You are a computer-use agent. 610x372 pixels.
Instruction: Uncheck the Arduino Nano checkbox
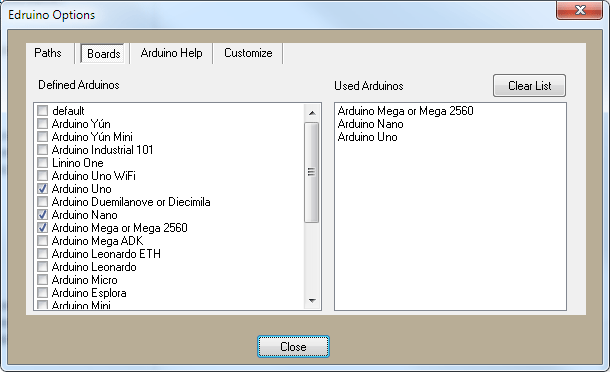click(42, 215)
